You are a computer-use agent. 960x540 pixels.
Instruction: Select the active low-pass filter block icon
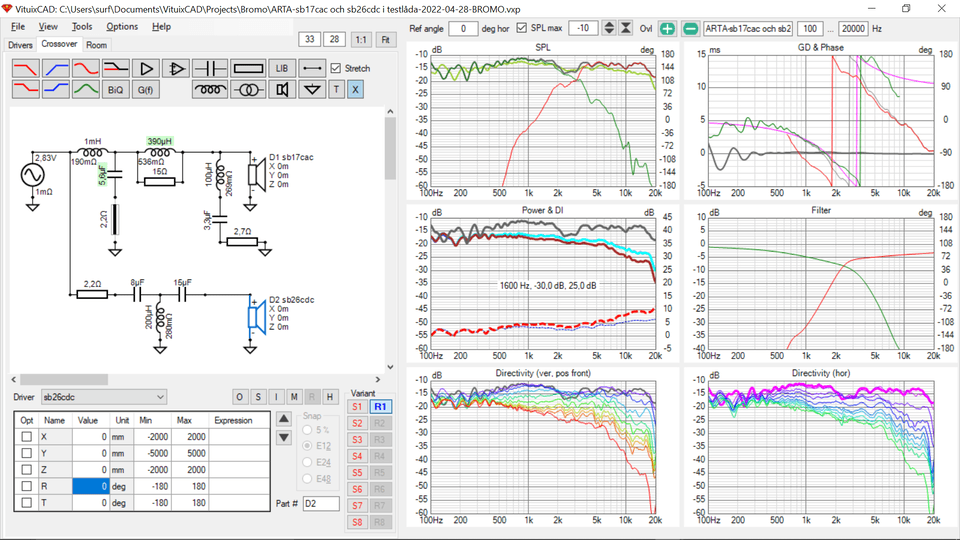click(26, 68)
